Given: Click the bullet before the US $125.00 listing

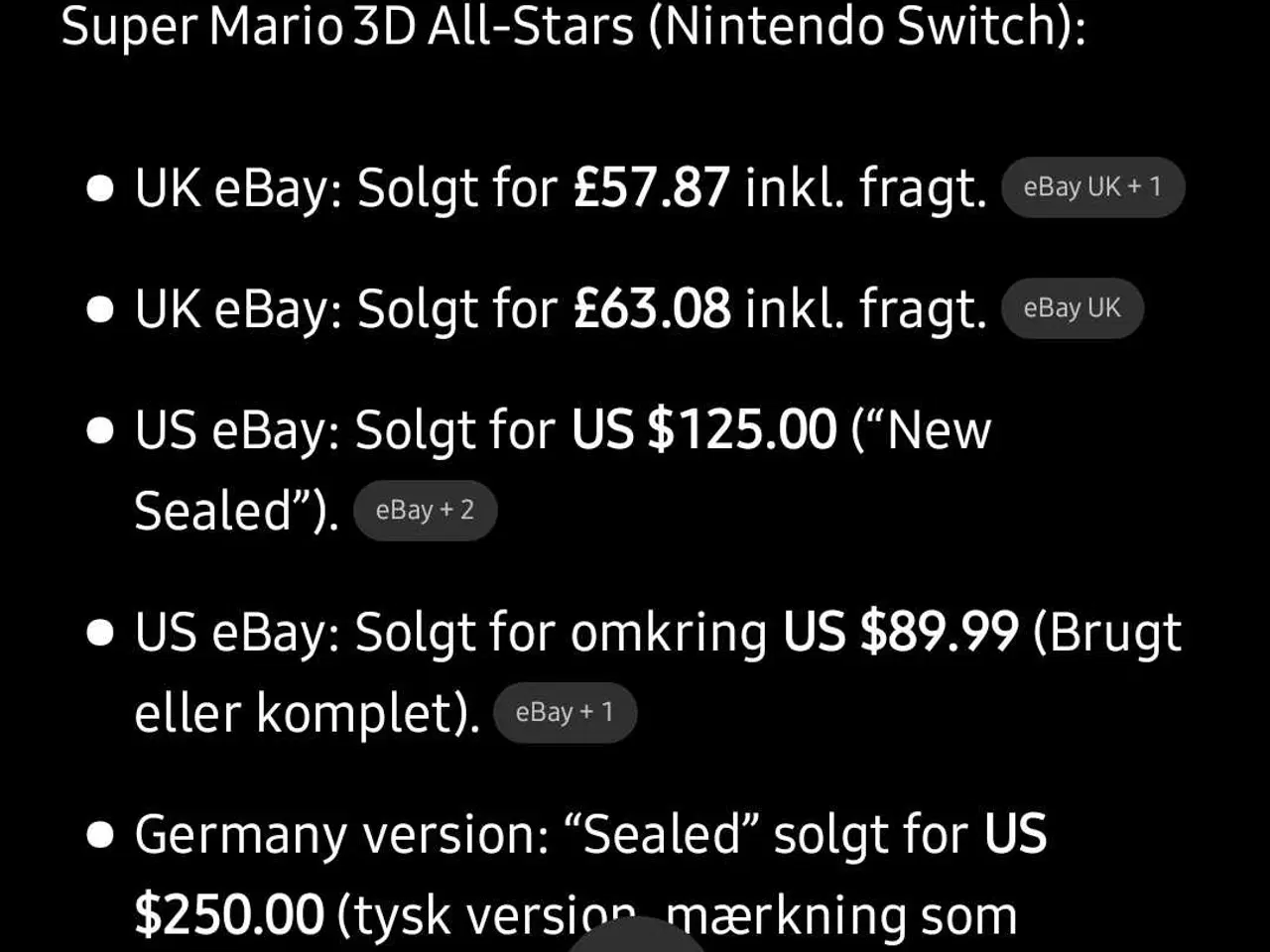Looking at the screenshot, I should pos(100,431).
